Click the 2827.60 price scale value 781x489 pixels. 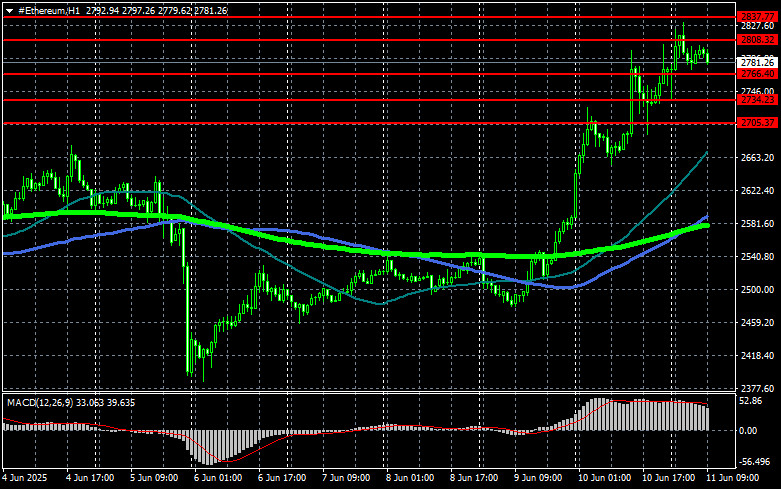pos(757,26)
